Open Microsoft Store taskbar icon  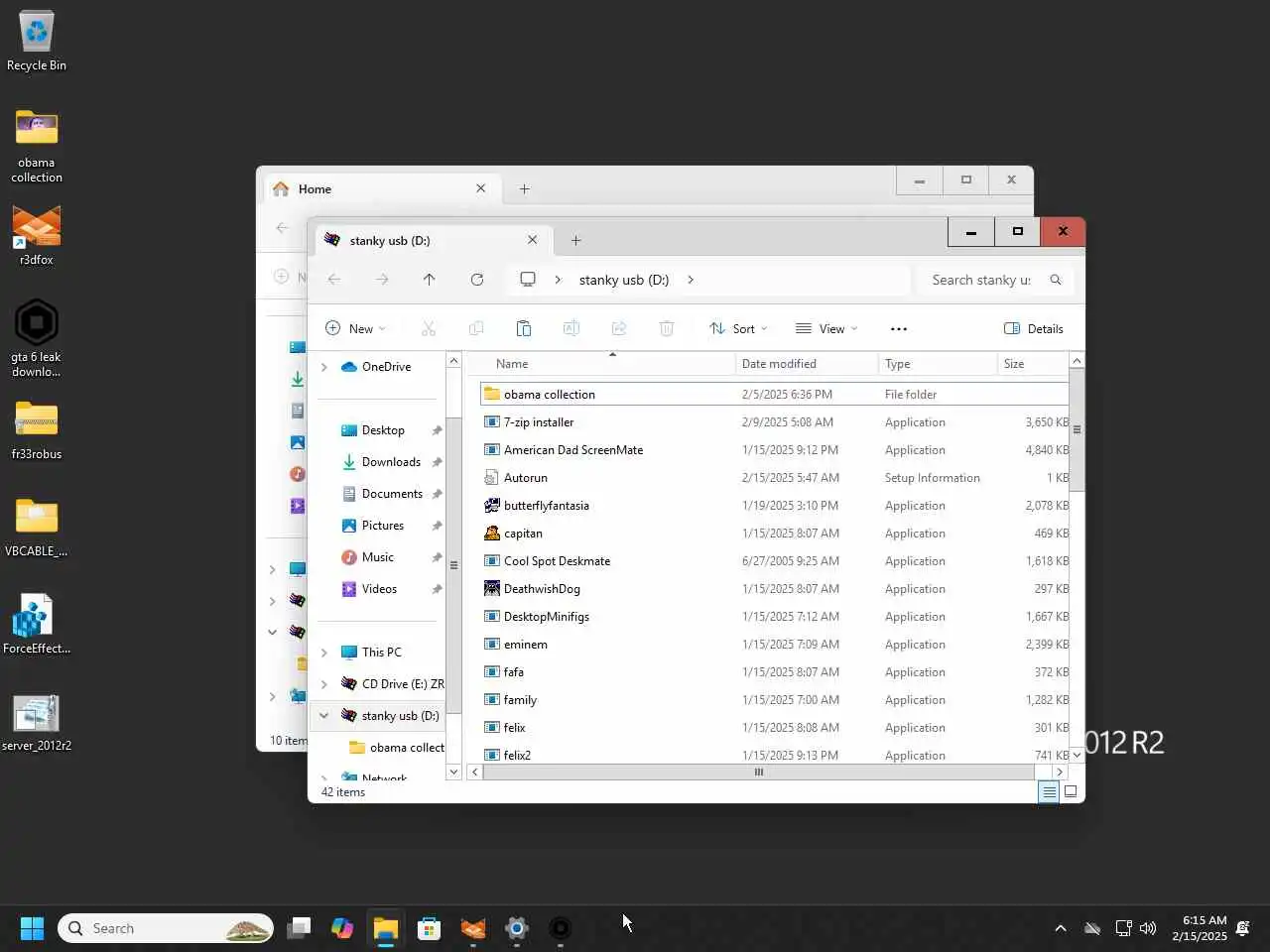click(430, 928)
